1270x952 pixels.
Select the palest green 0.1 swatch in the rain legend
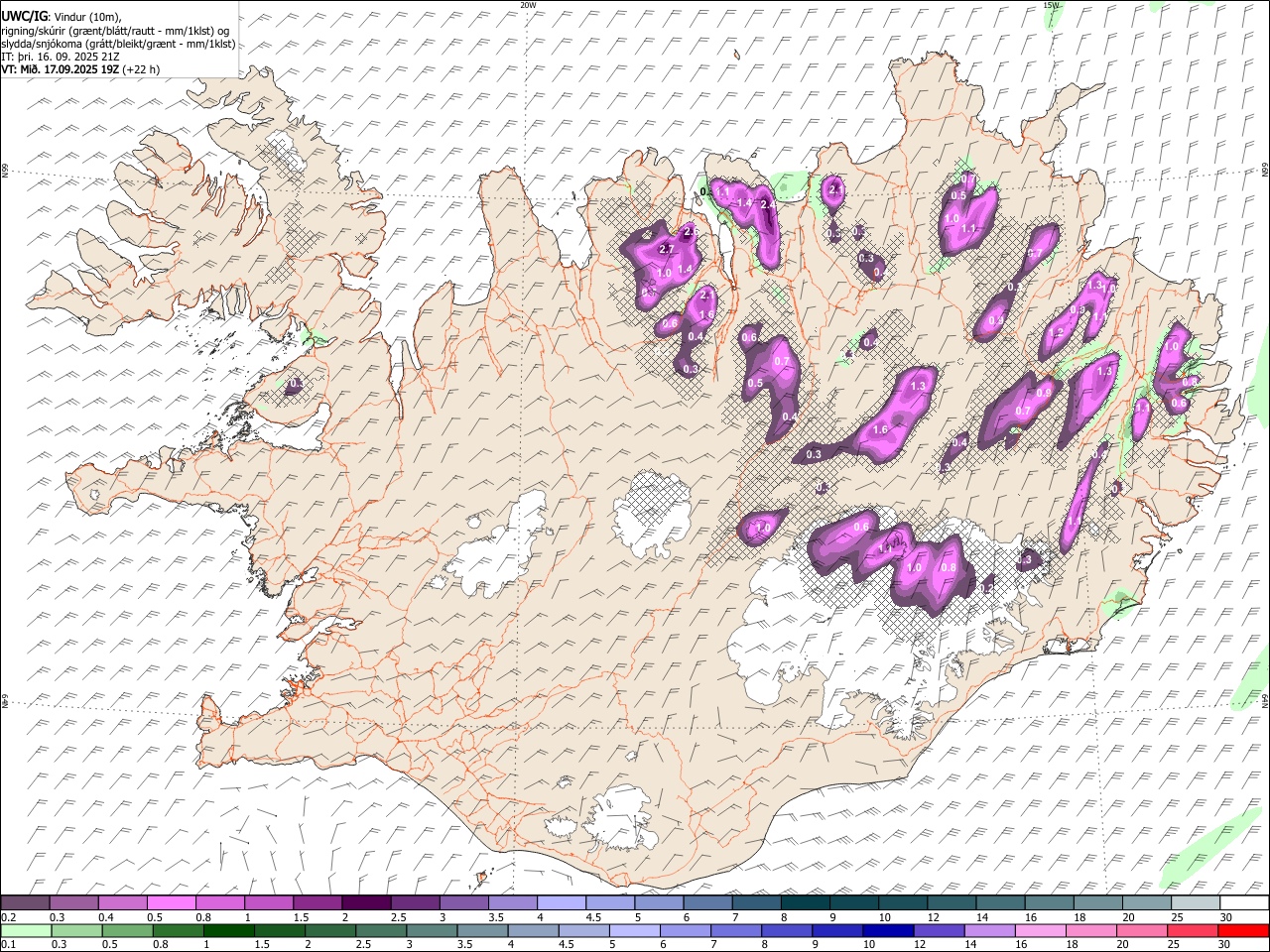coord(26,930)
